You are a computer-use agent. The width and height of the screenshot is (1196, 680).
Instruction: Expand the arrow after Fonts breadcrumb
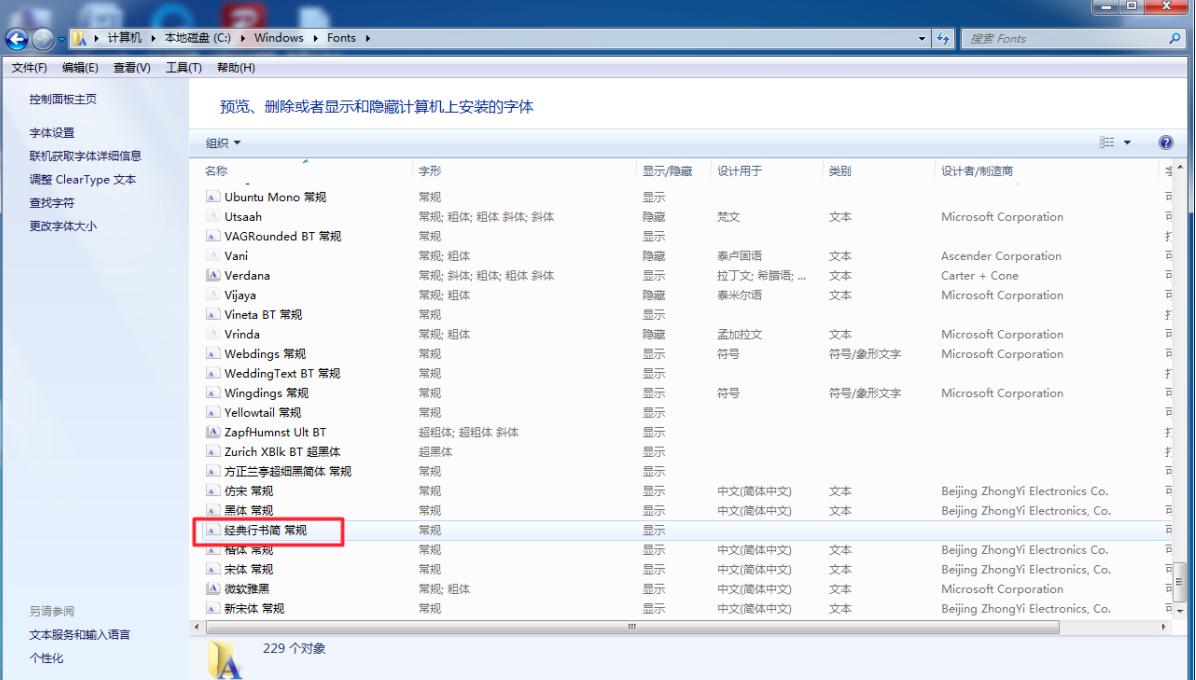click(x=368, y=37)
